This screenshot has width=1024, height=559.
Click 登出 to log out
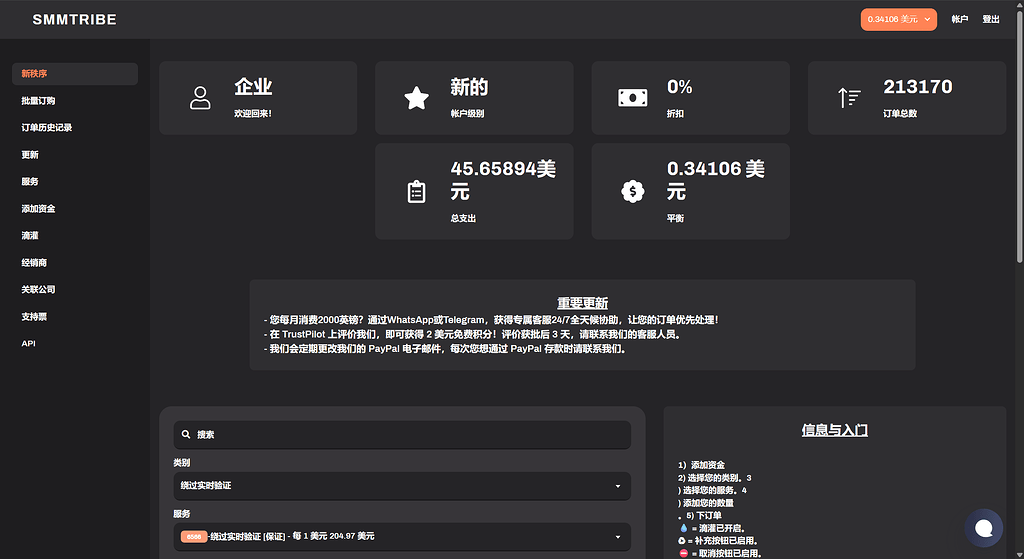(991, 20)
